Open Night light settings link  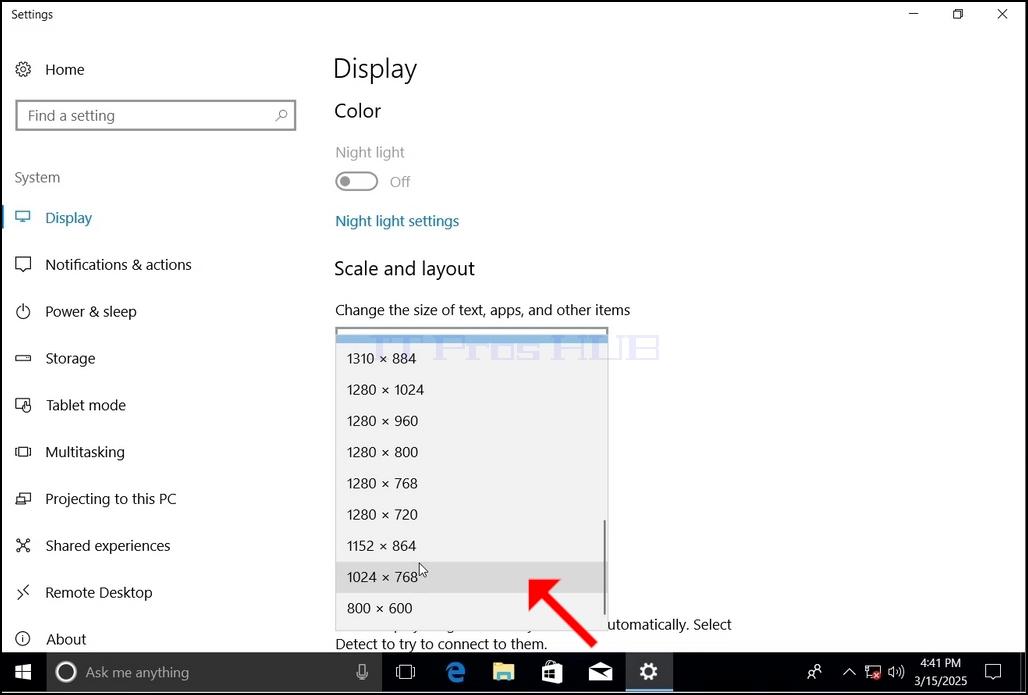(x=397, y=221)
